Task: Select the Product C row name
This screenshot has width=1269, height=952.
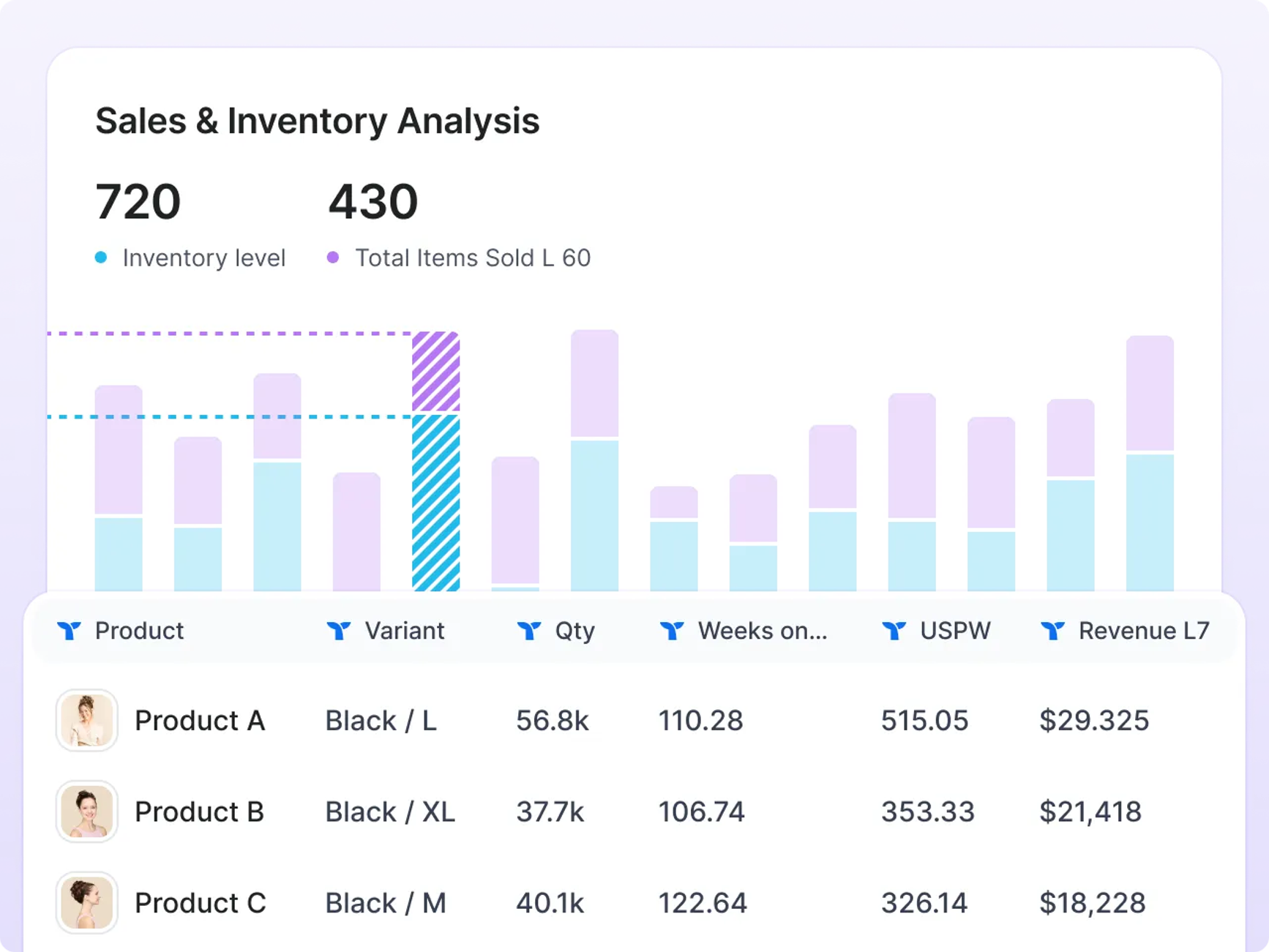Action: click(201, 903)
